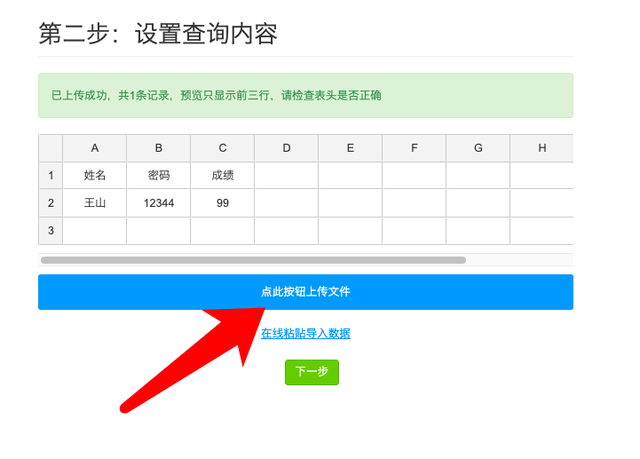Click the blue upload file button
640x459 pixels.
point(305,292)
